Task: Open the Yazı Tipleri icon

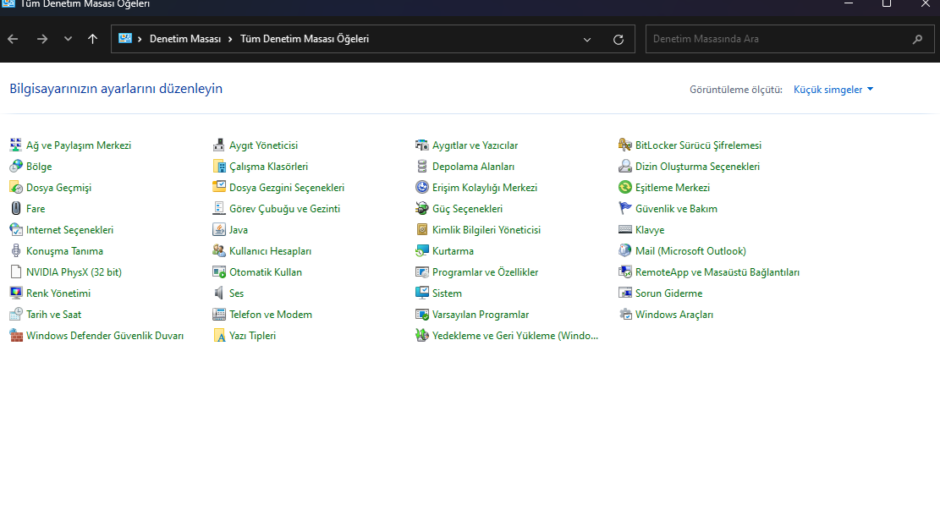Action: pos(220,336)
